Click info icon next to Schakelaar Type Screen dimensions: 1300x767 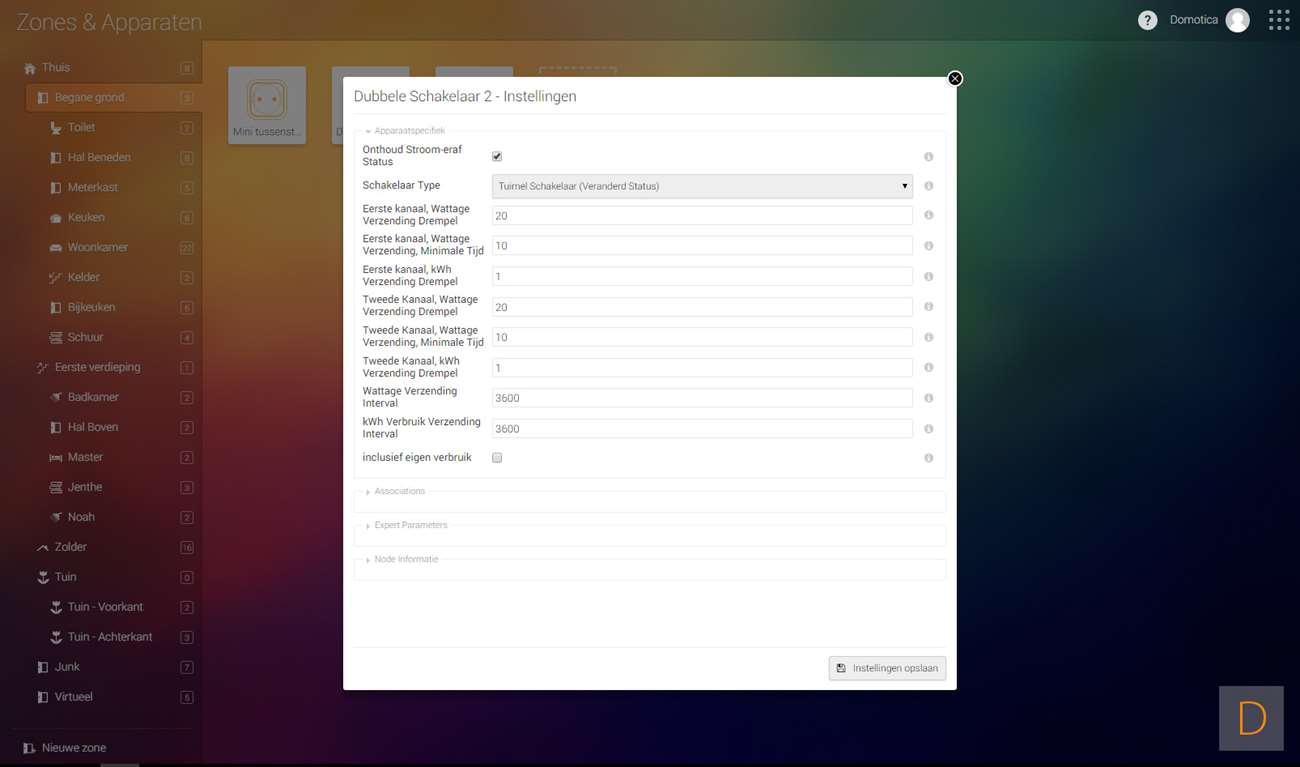[x=928, y=186]
